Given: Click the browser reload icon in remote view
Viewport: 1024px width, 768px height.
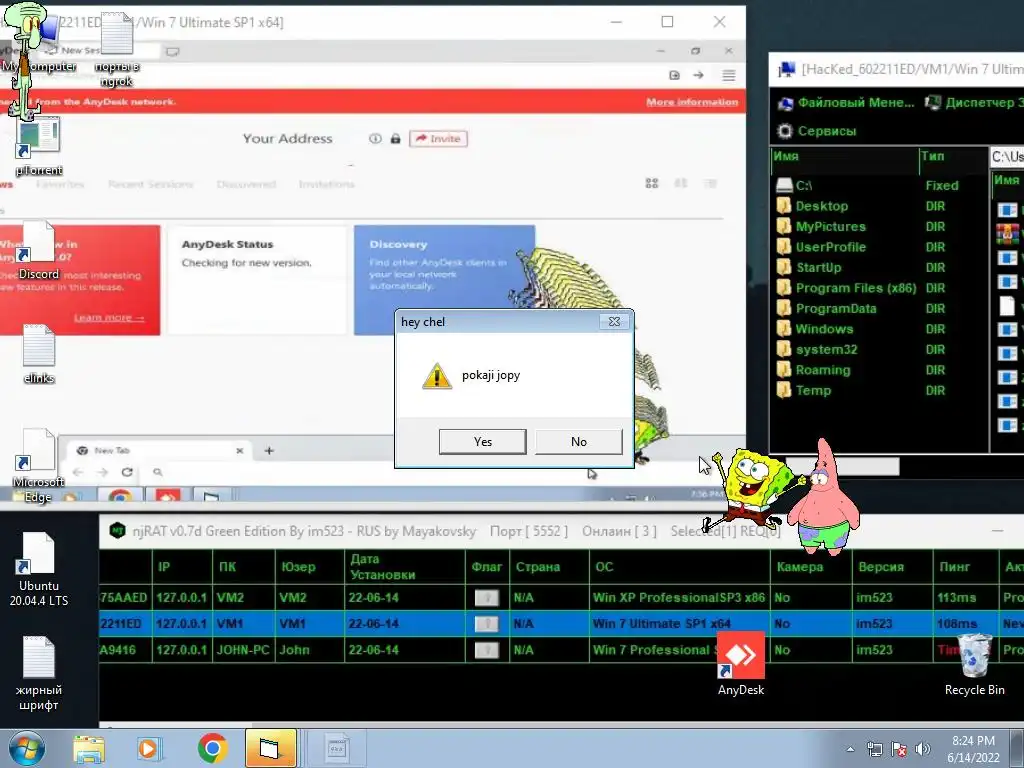Looking at the screenshot, I should (x=127, y=472).
